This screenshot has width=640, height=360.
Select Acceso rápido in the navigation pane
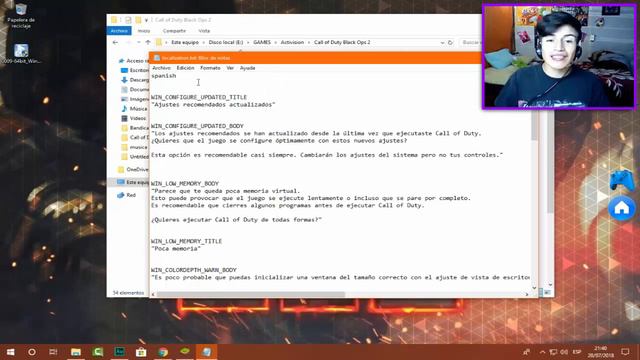pyautogui.click(x=133, y=61)
